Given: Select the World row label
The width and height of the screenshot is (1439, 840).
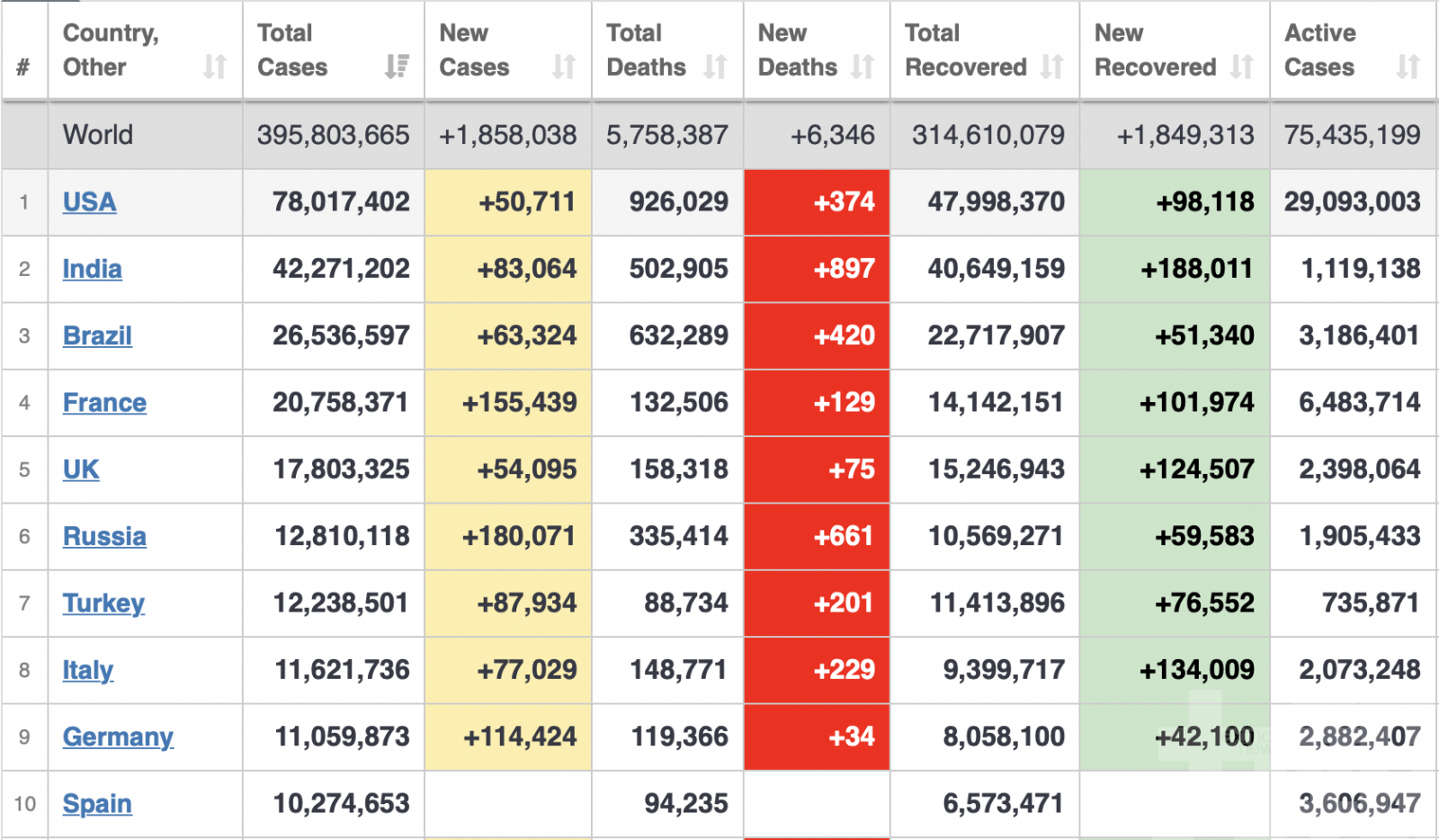Looking at the screenshot, I should click(98, 135).
